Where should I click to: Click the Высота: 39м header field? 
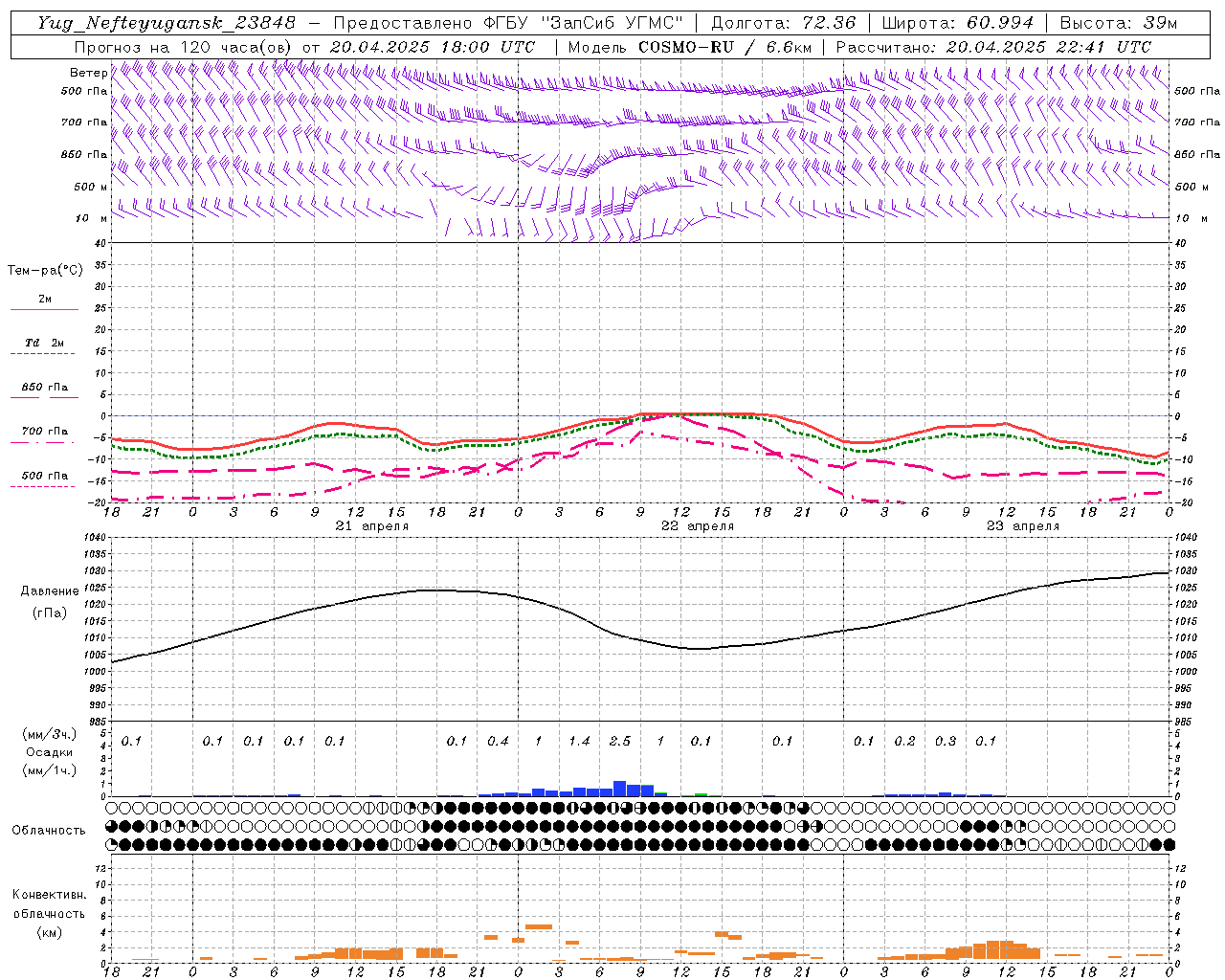point(1119,23)
